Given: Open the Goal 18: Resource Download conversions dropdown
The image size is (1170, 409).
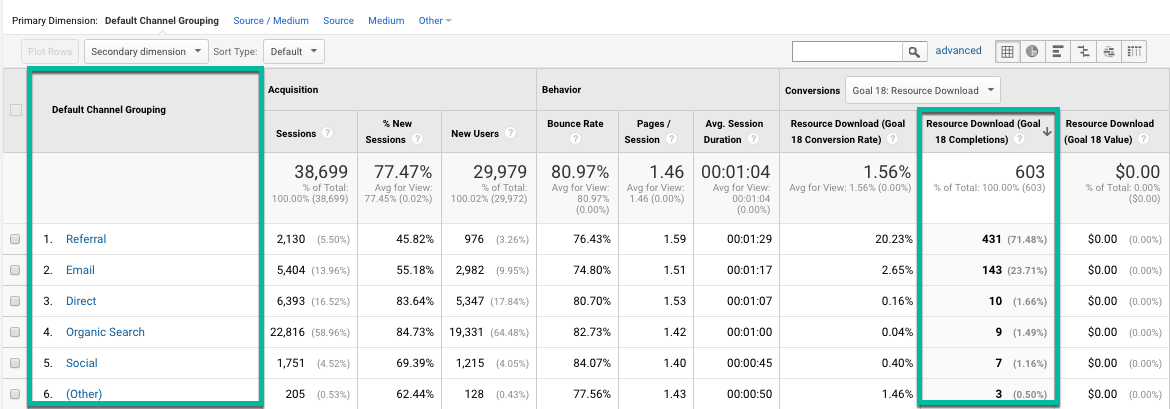Looking at the screenshot, I should [x=922, y=90].
